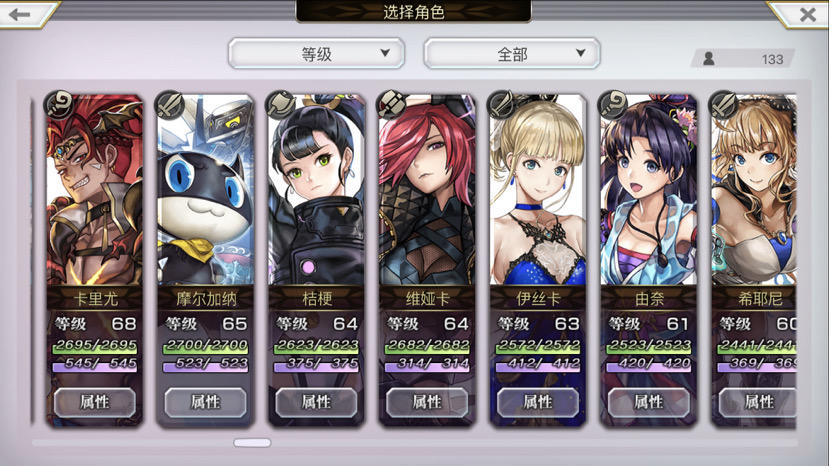
Task: Choose the 希耶尼 character card
Action: pos(754,260)
